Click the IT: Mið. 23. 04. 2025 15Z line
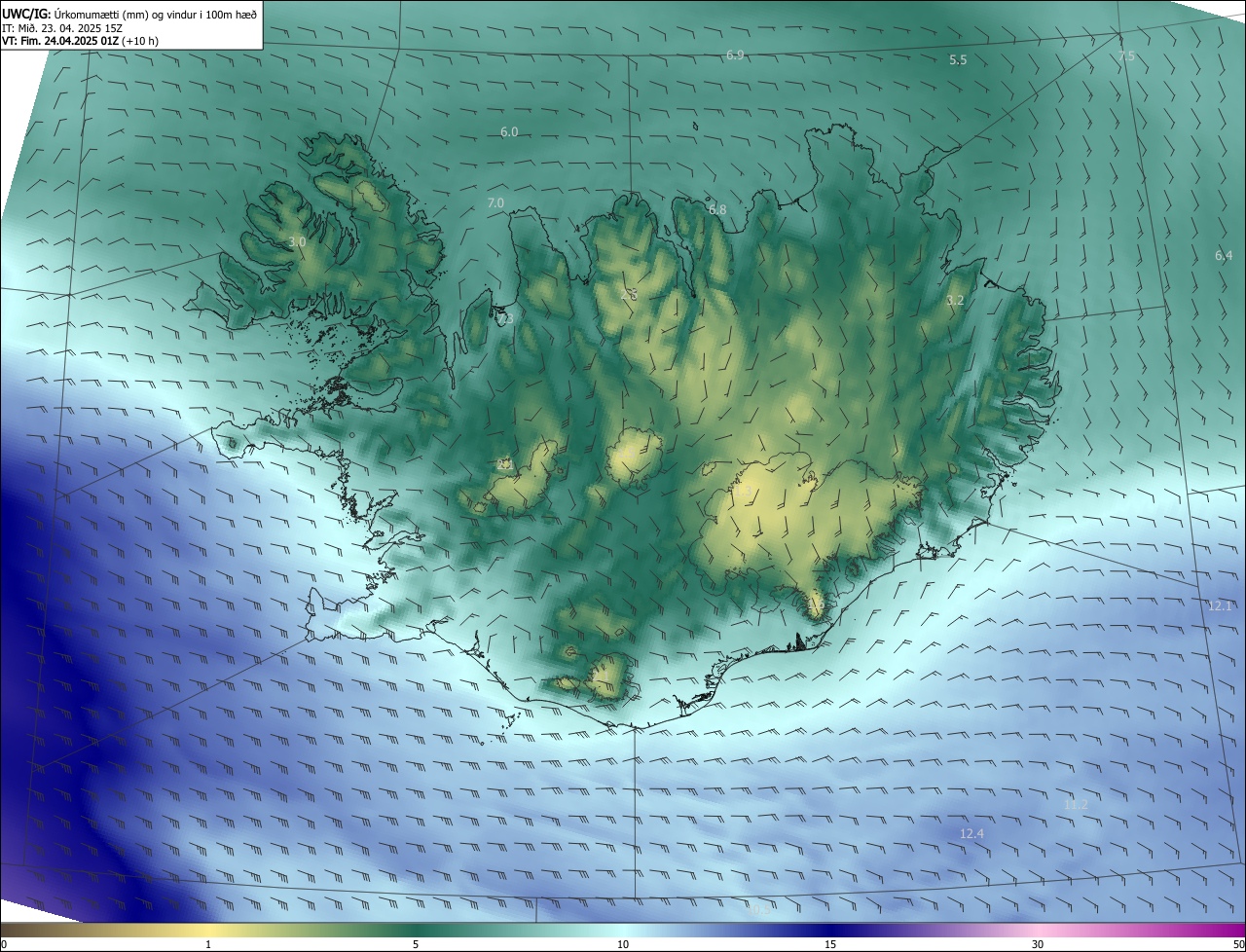This screenshot has height=952, width=1246. pos(61,28)
